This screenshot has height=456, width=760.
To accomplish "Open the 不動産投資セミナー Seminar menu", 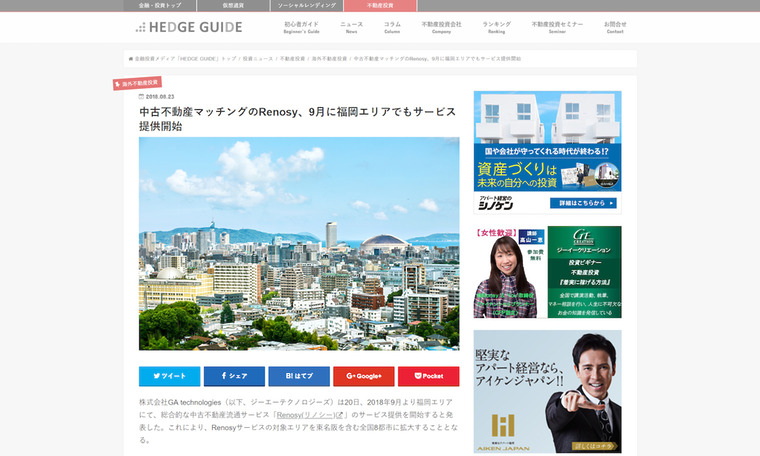I will point(557,27).
